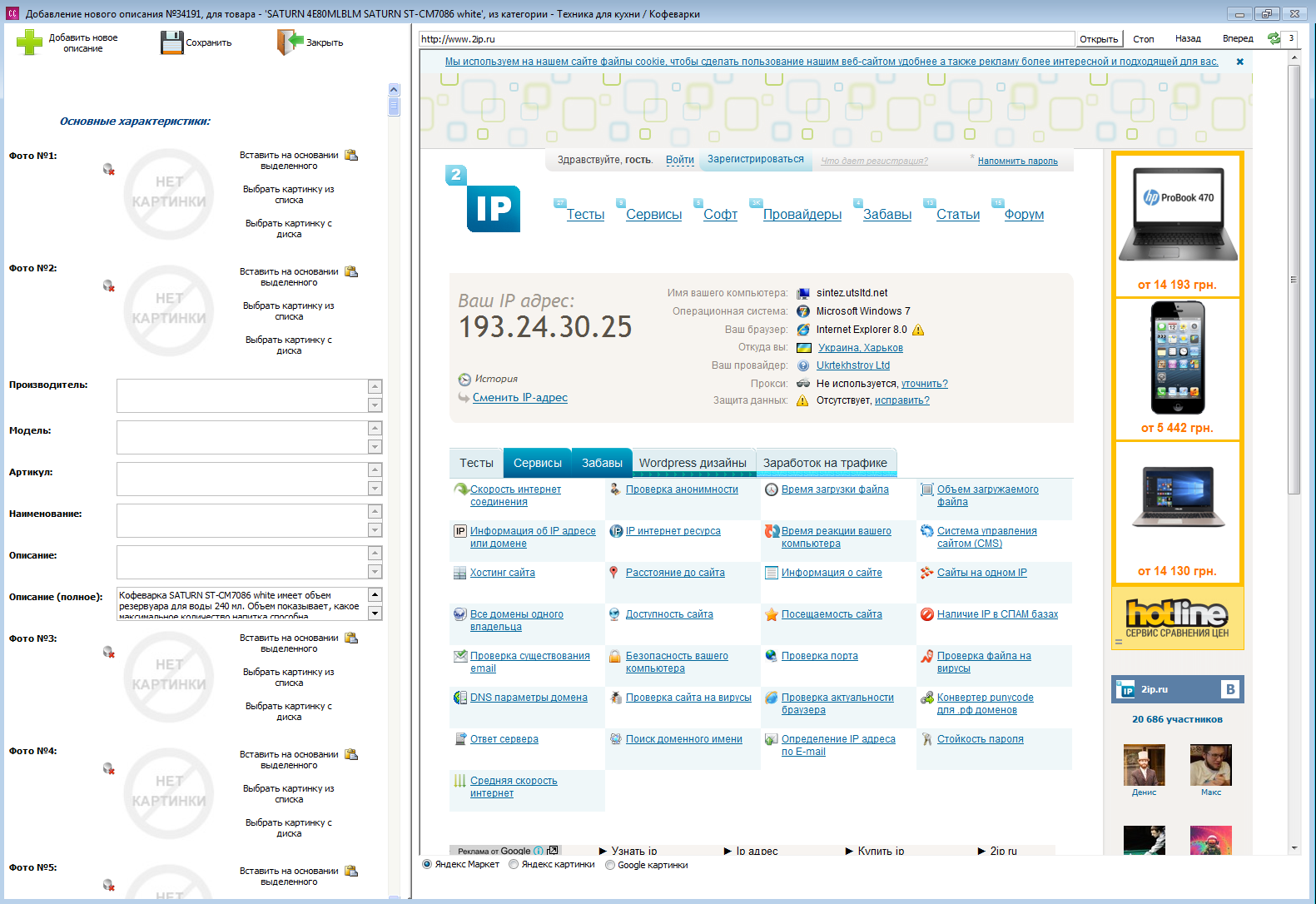
Task: Click the paste-from-selection icon for Фото №2
Action: 351,271
